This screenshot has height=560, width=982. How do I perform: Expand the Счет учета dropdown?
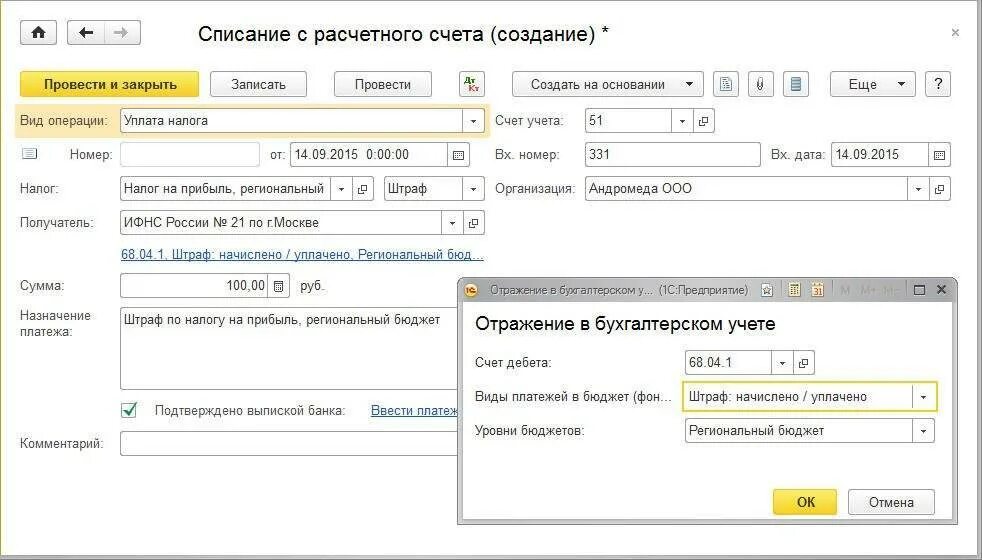[x=682, y=120]
